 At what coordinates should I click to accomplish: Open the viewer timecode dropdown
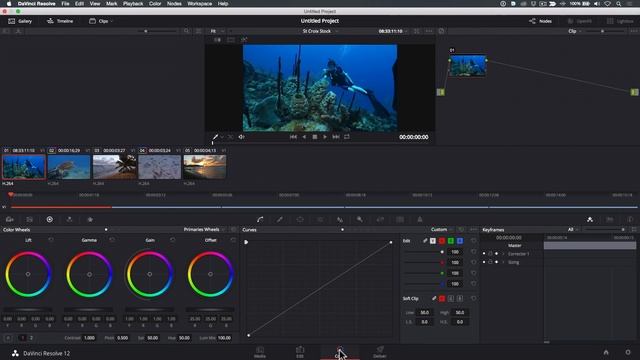(393, 31)
